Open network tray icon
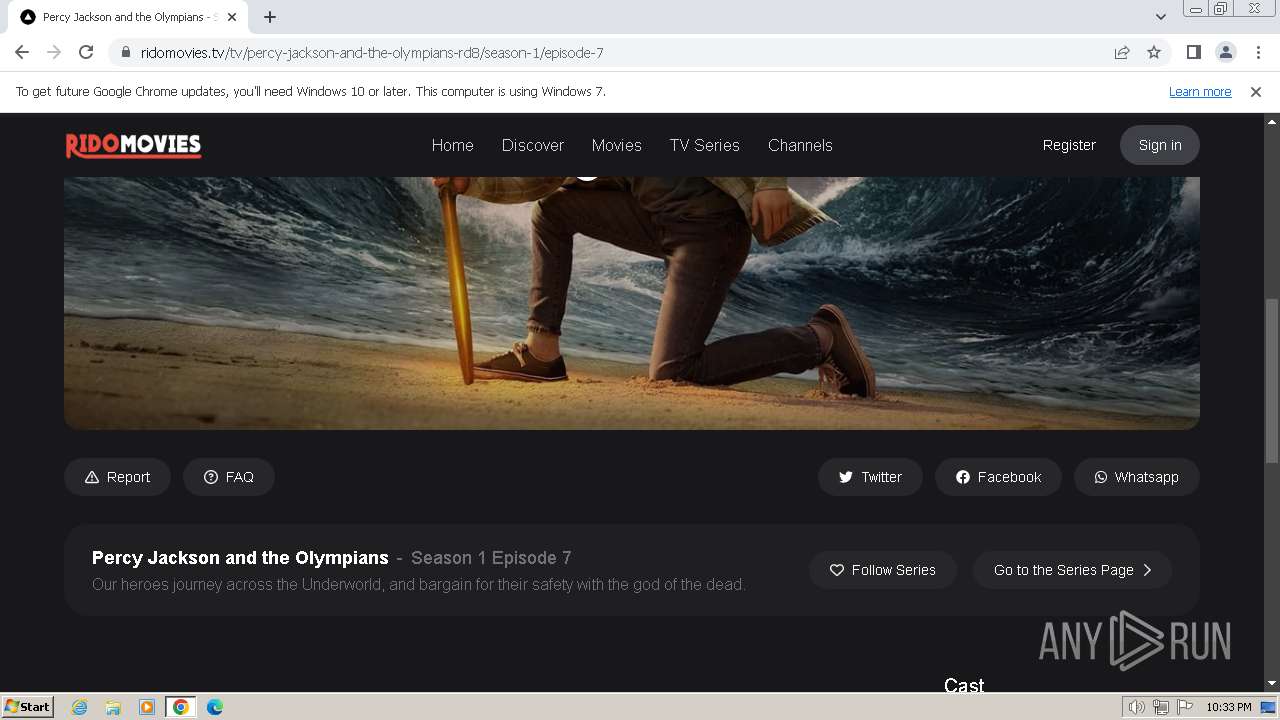Screen dimensions: 1280x720 tap(1161, 707)
